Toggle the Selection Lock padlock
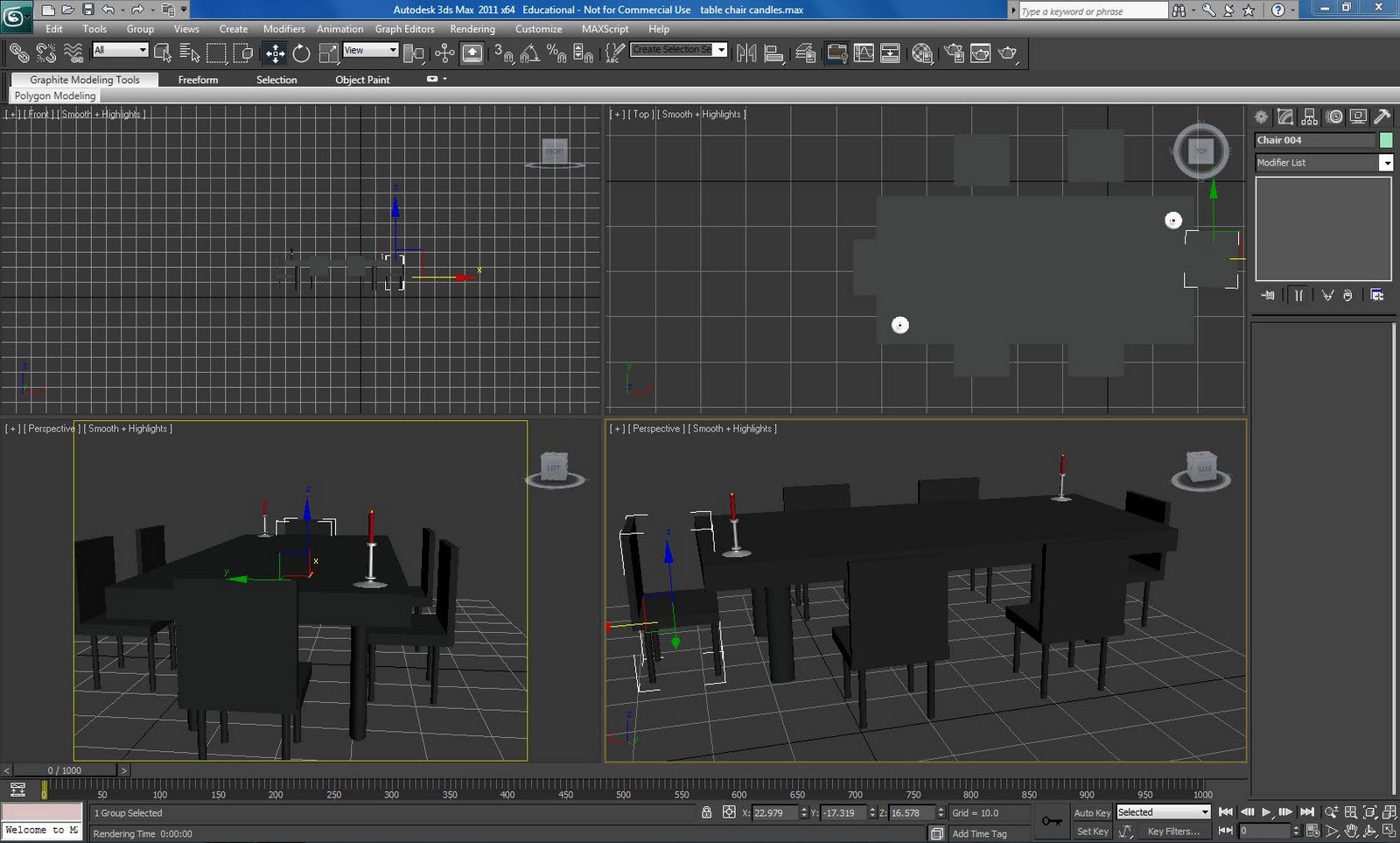This screenshot has height=843, width=1400. tap(706, 812)
